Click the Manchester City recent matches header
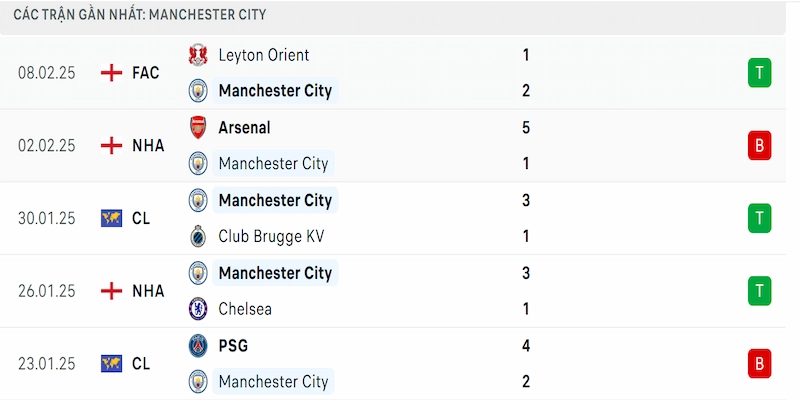800x400 pixels. (x=393, y=15)
